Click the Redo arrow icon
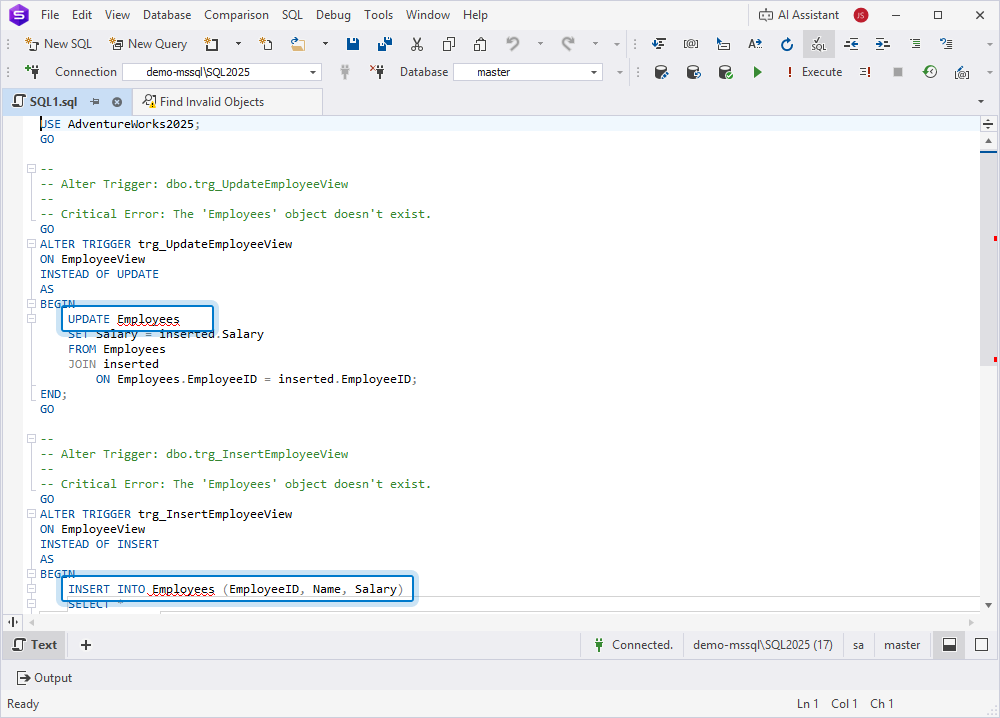The height and width of the screenshot is (718, 1000). [x=568, y=44]
